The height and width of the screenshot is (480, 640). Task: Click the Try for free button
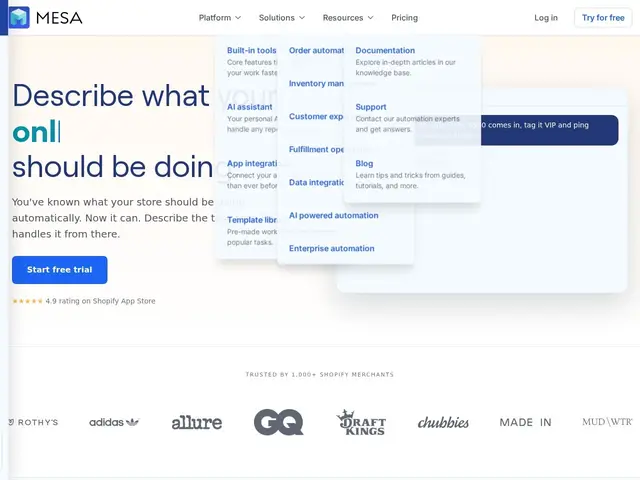(603, 18)
